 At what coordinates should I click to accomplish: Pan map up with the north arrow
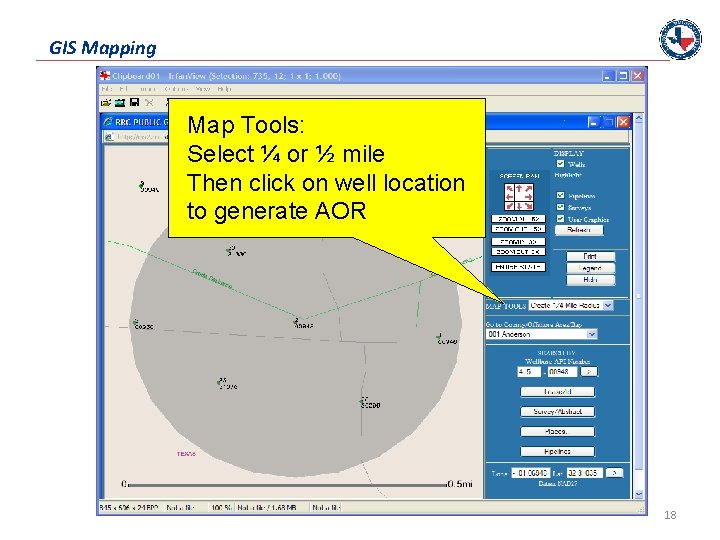tap(519, 188)
